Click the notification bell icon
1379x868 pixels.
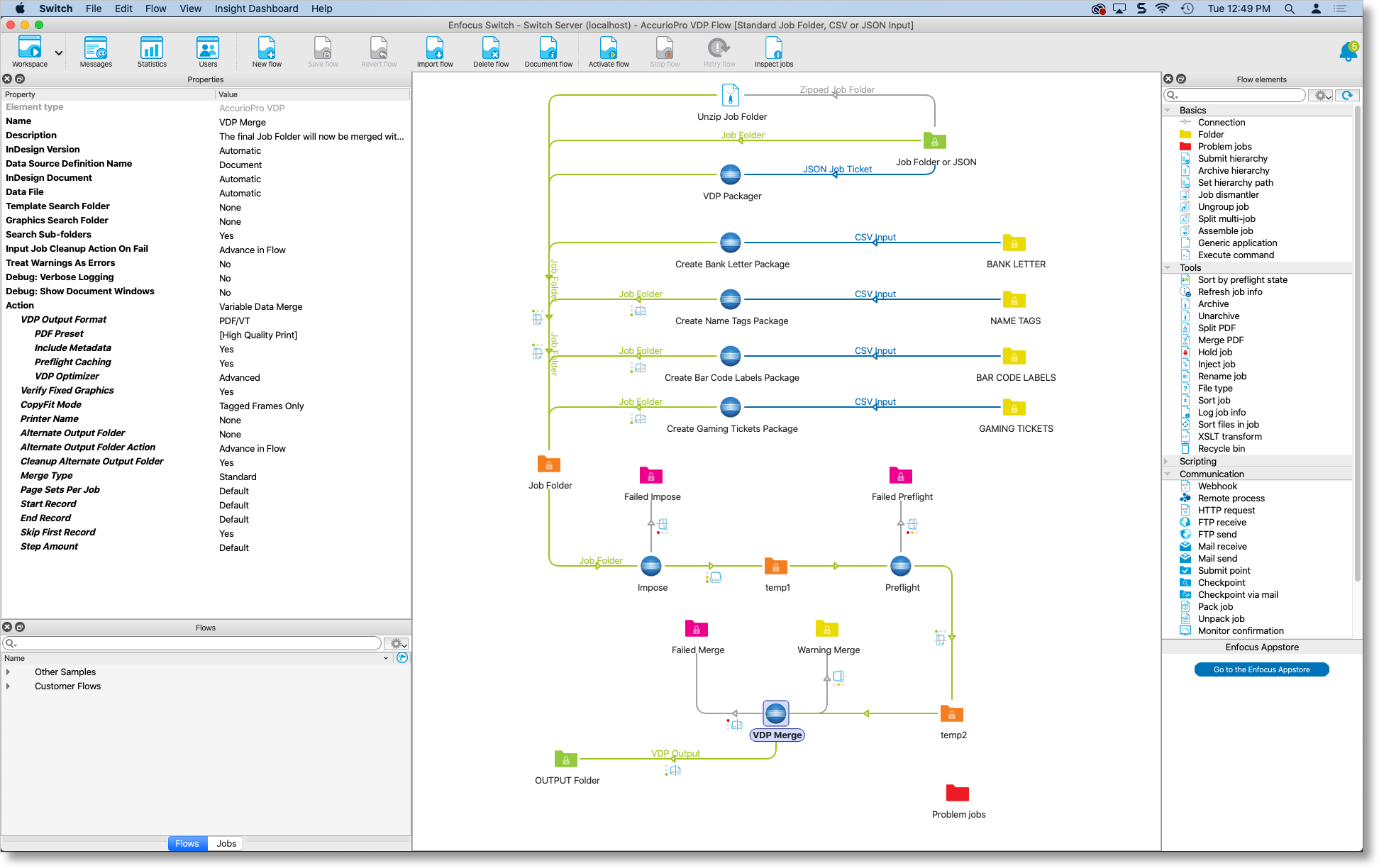[x=1347, y=51]
